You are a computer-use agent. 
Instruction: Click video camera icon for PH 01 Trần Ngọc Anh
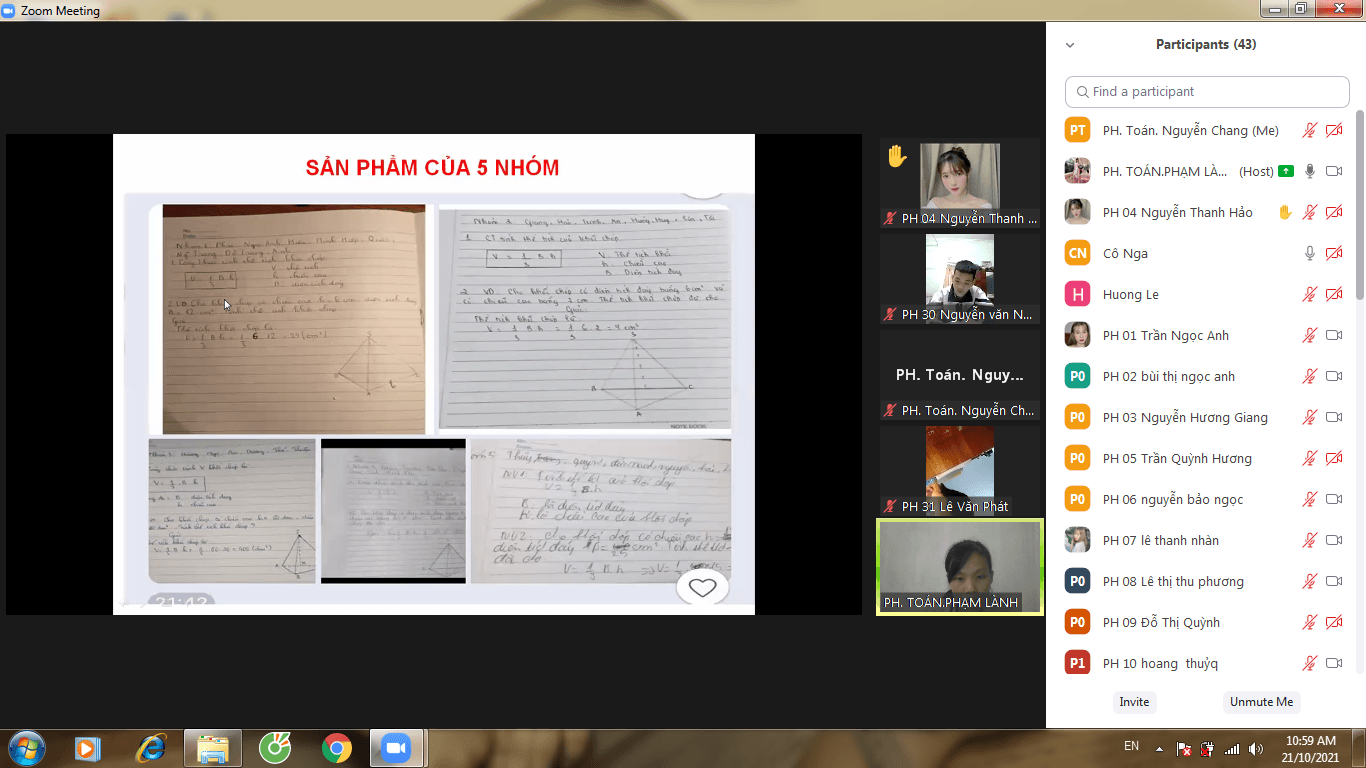pos(1333,336)
